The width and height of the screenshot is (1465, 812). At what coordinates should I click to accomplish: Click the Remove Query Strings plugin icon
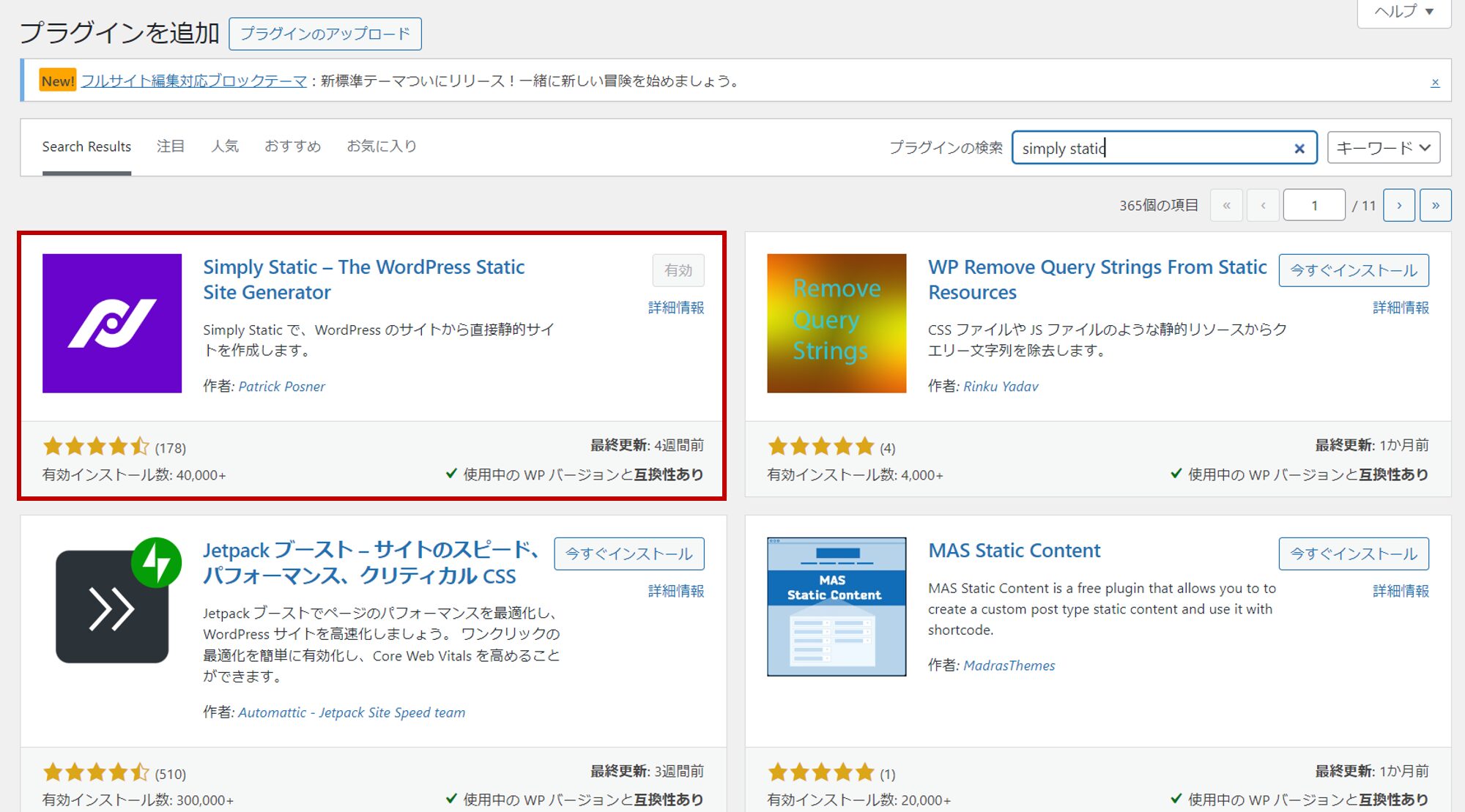(x=837, y=323)
